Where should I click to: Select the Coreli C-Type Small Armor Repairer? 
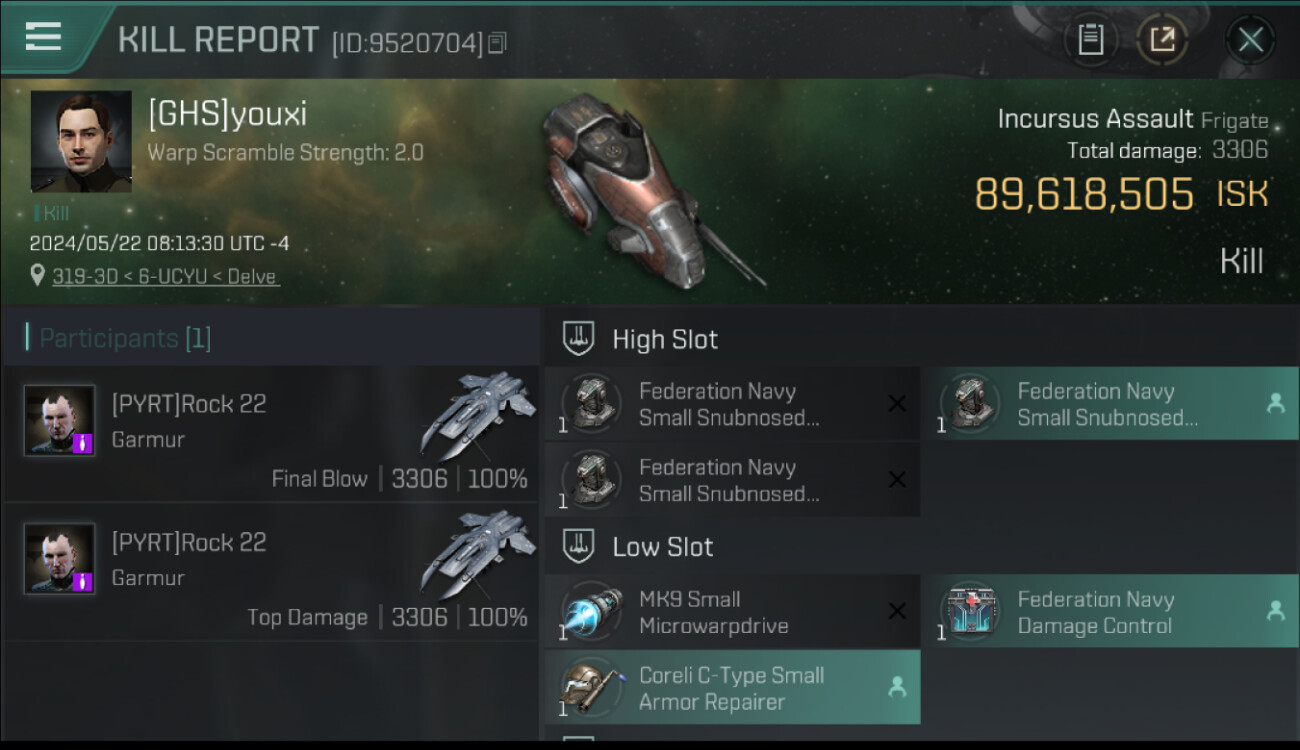tap(732, 688)
